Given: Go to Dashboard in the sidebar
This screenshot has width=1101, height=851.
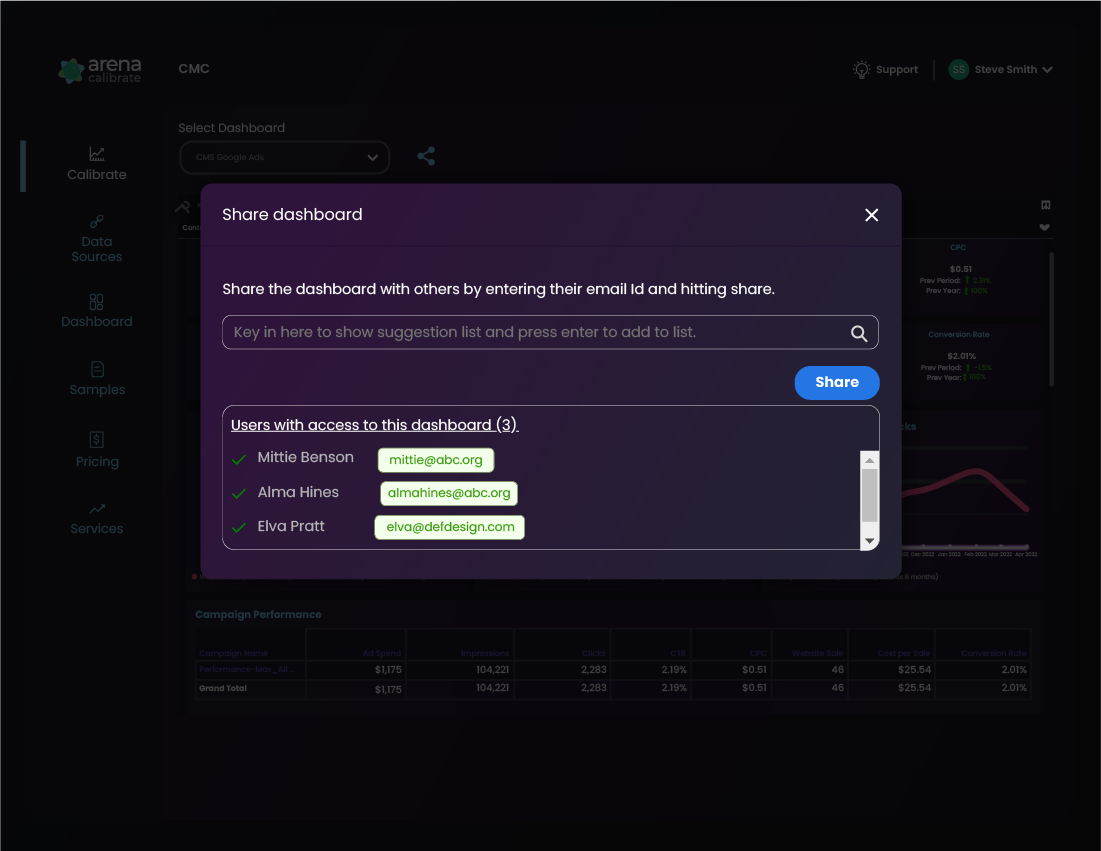Looking at the screenshot, I should tap(97, 312).
